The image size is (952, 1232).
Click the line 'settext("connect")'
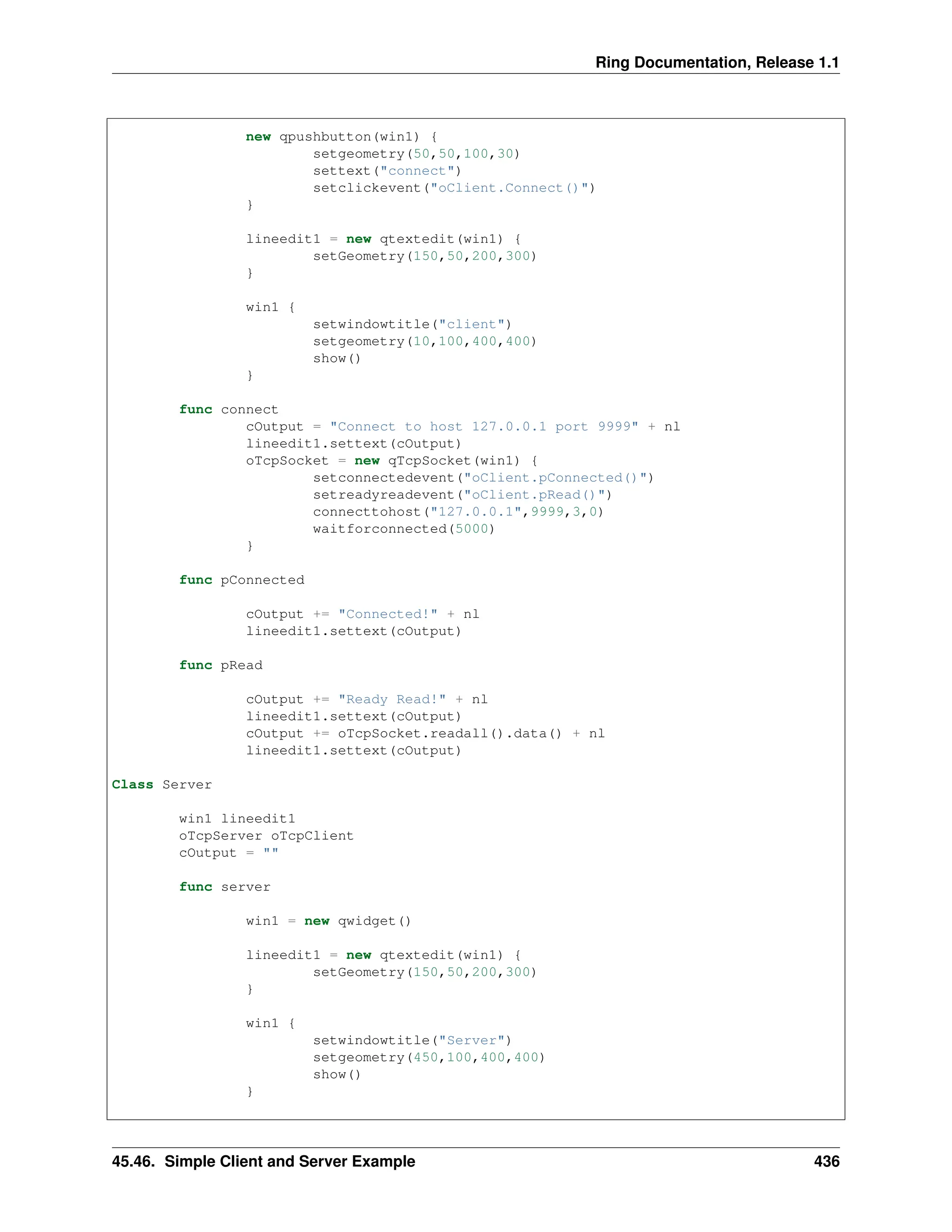click(387, 171)
